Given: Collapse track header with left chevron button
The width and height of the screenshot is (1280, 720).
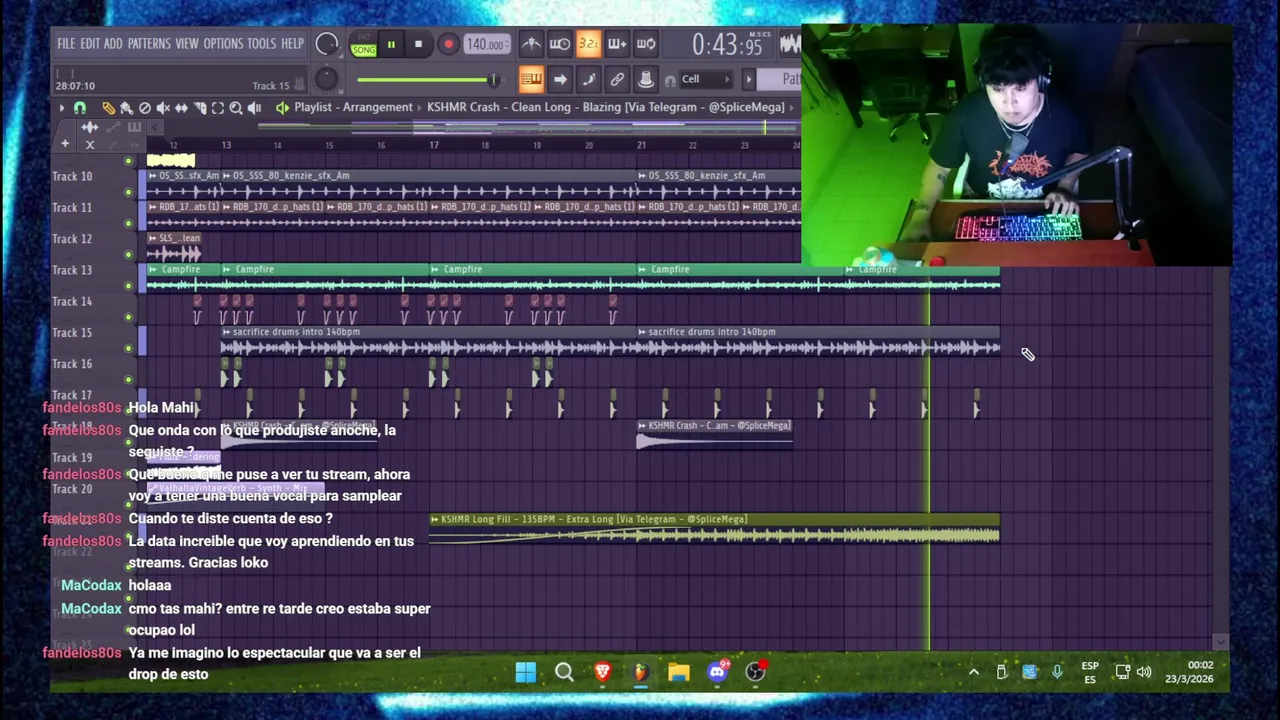Looking at the screenshot, I should click(x=155, y=127).
